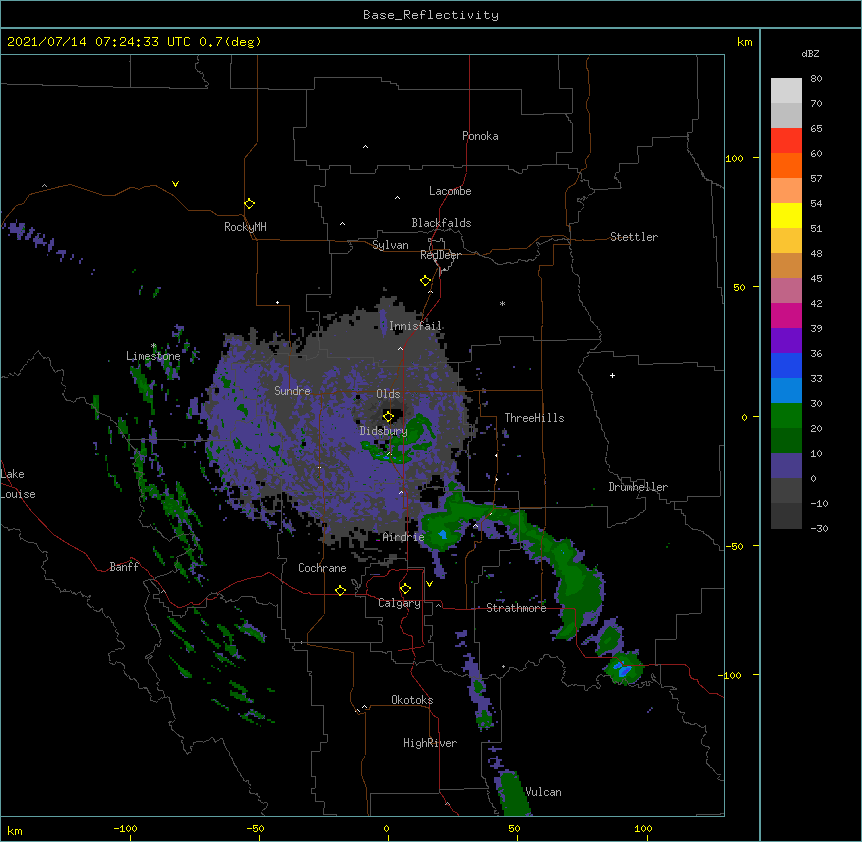
Task: Click the Stettler label
Action: 633,237
